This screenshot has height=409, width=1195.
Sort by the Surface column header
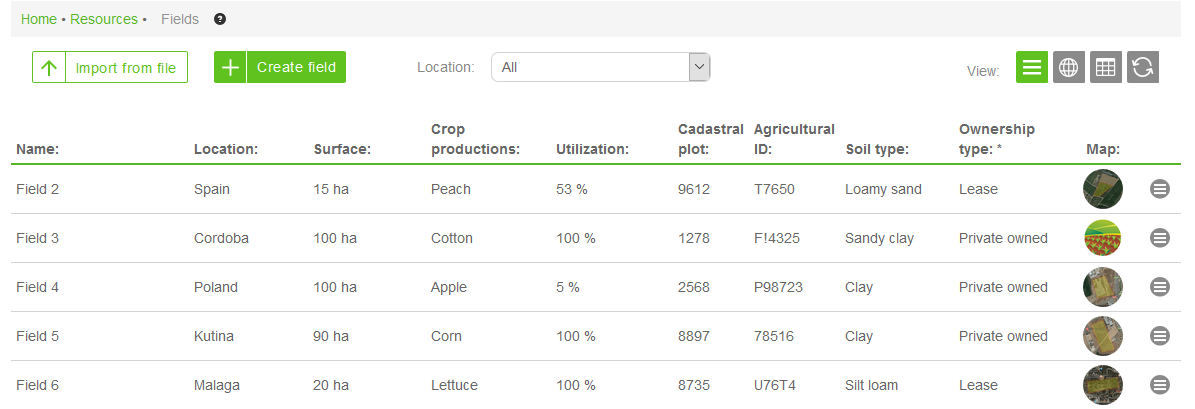[x=342, y=149]
